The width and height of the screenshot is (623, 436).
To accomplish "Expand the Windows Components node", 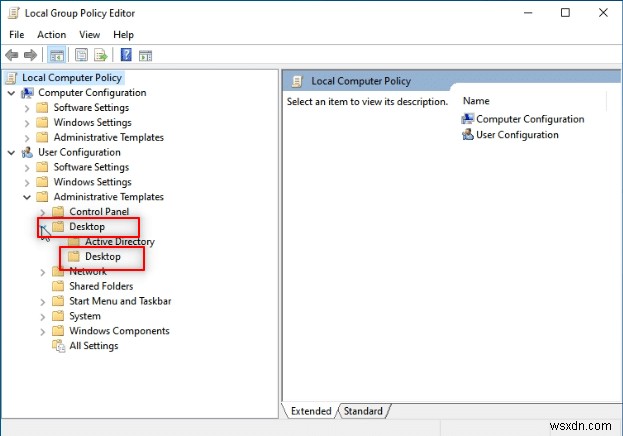I will pos(43,332).
